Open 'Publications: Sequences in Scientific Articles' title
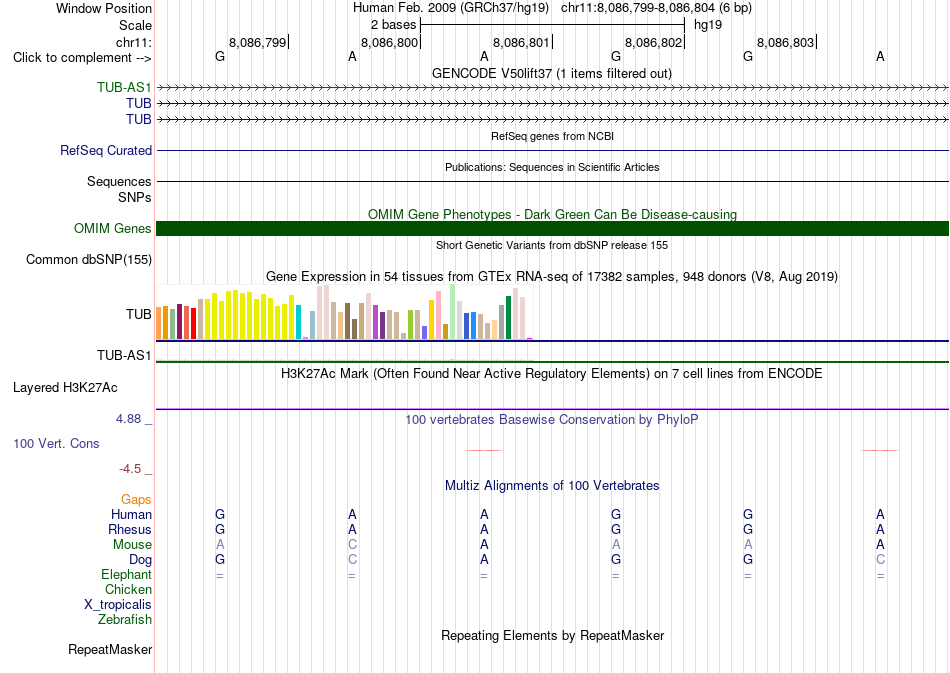 pyautogui.click(x=552, y=167)
